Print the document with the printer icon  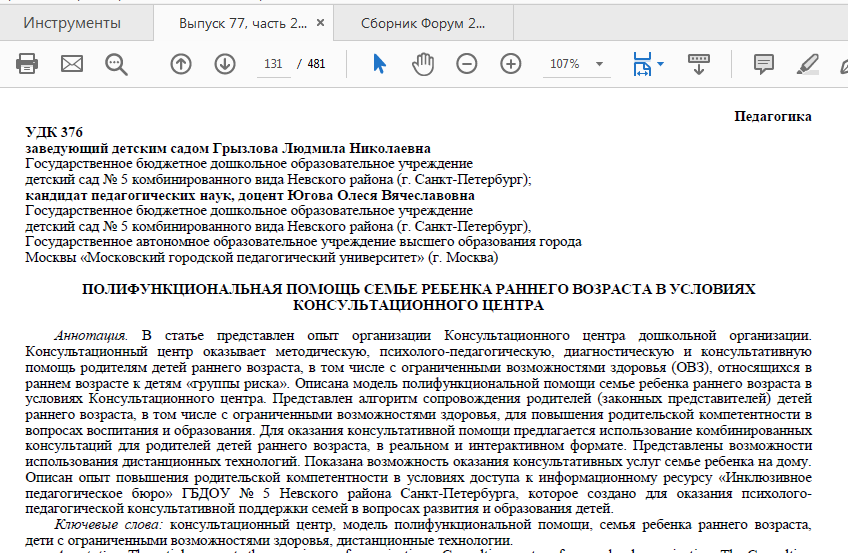26,64
